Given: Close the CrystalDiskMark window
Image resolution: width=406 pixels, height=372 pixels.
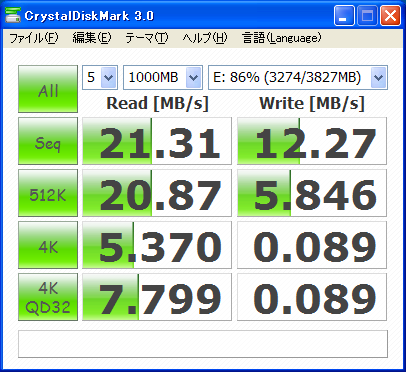Looking at the screenshot, I should coord(390,16).
